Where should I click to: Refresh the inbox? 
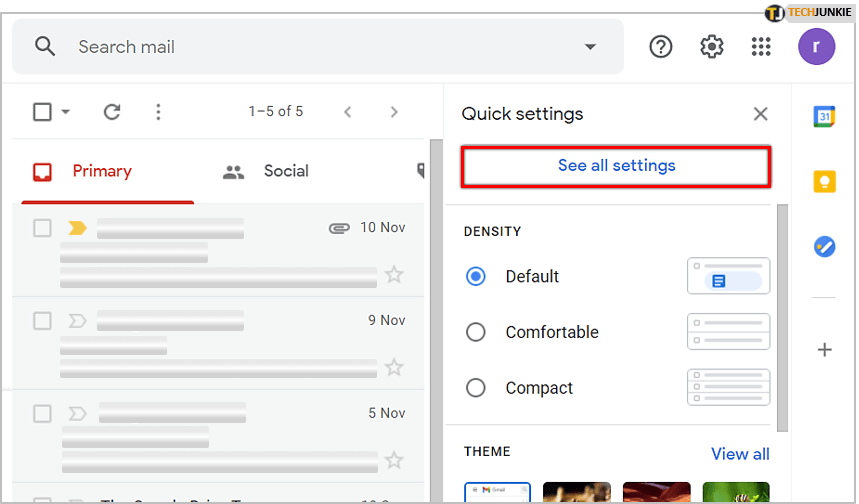[x=112, y=112]
